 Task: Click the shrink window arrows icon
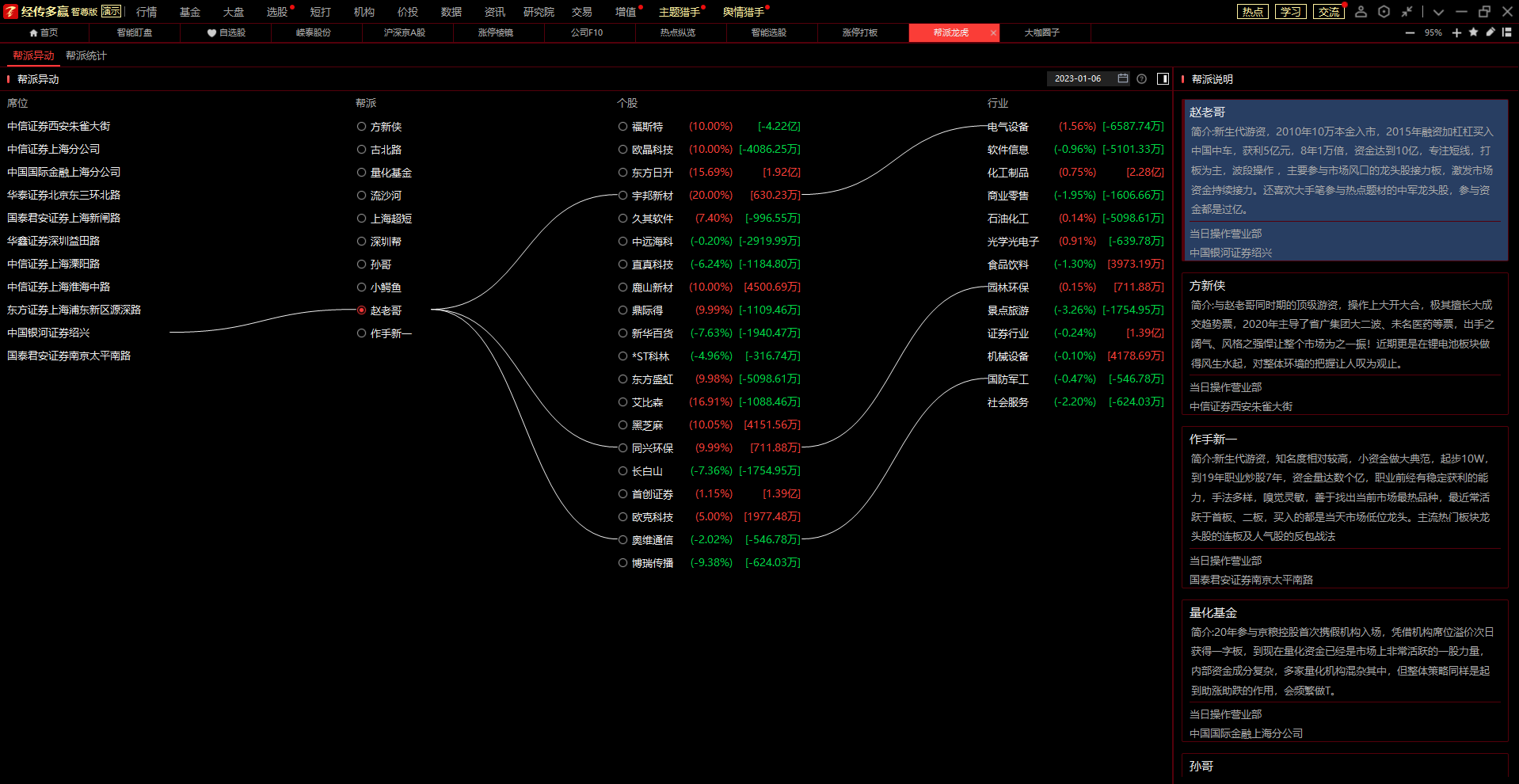tap(1407, 12)
